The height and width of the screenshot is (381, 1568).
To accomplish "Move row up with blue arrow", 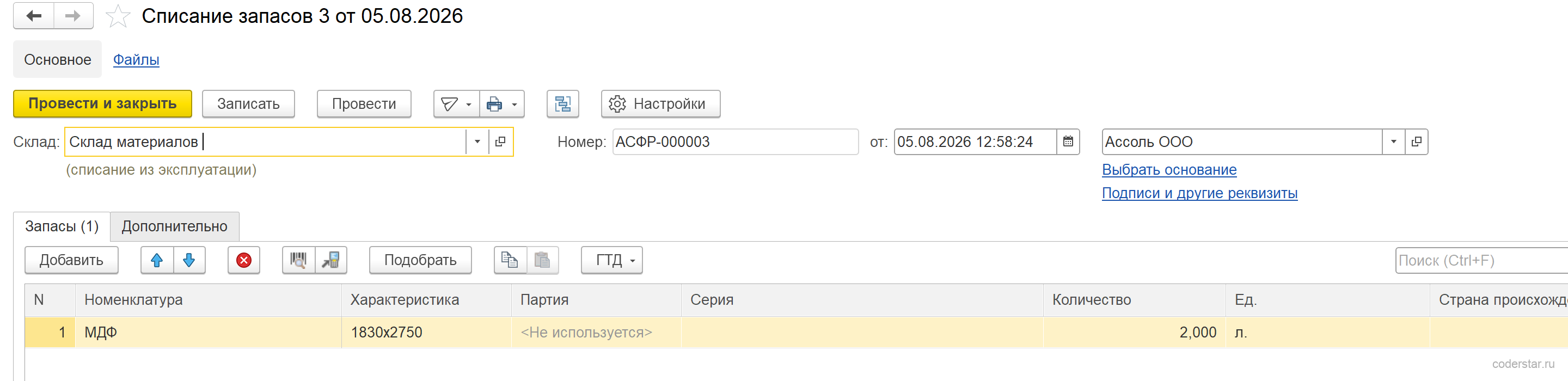I will pos(157,261).
